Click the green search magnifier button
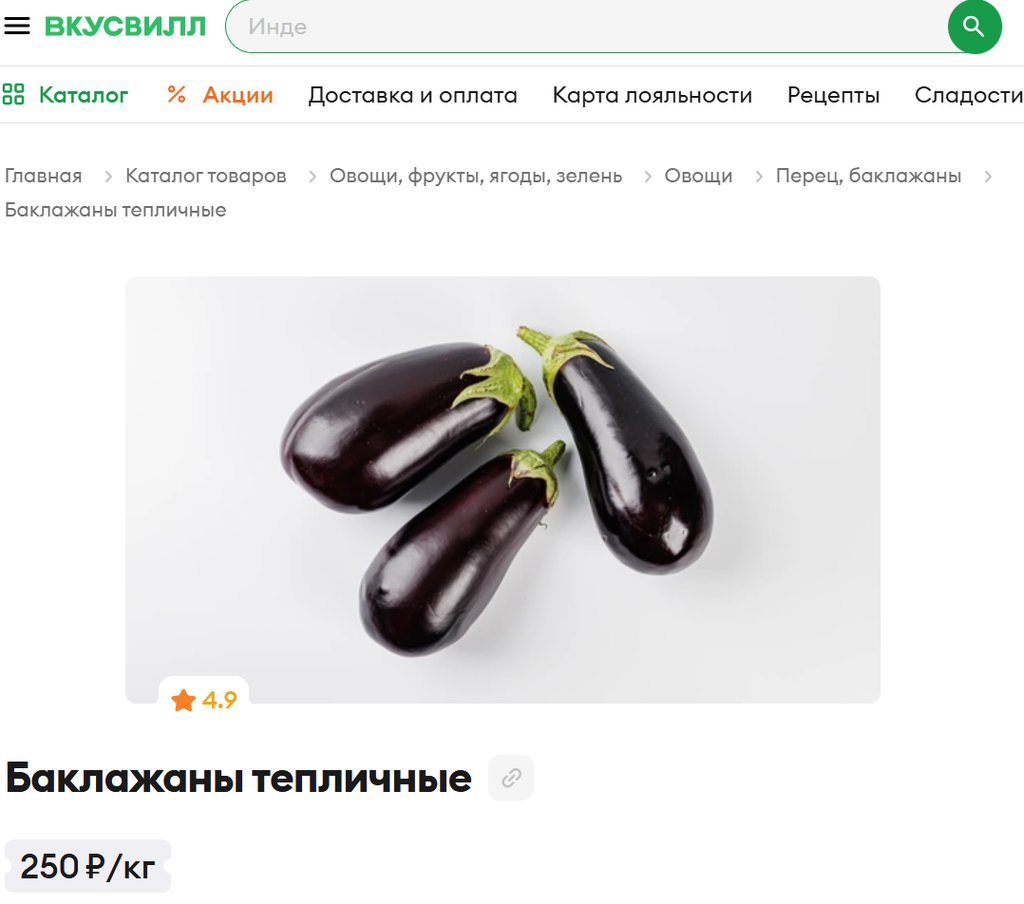This screenshot has width=1024, height=904. pos(974,27)
